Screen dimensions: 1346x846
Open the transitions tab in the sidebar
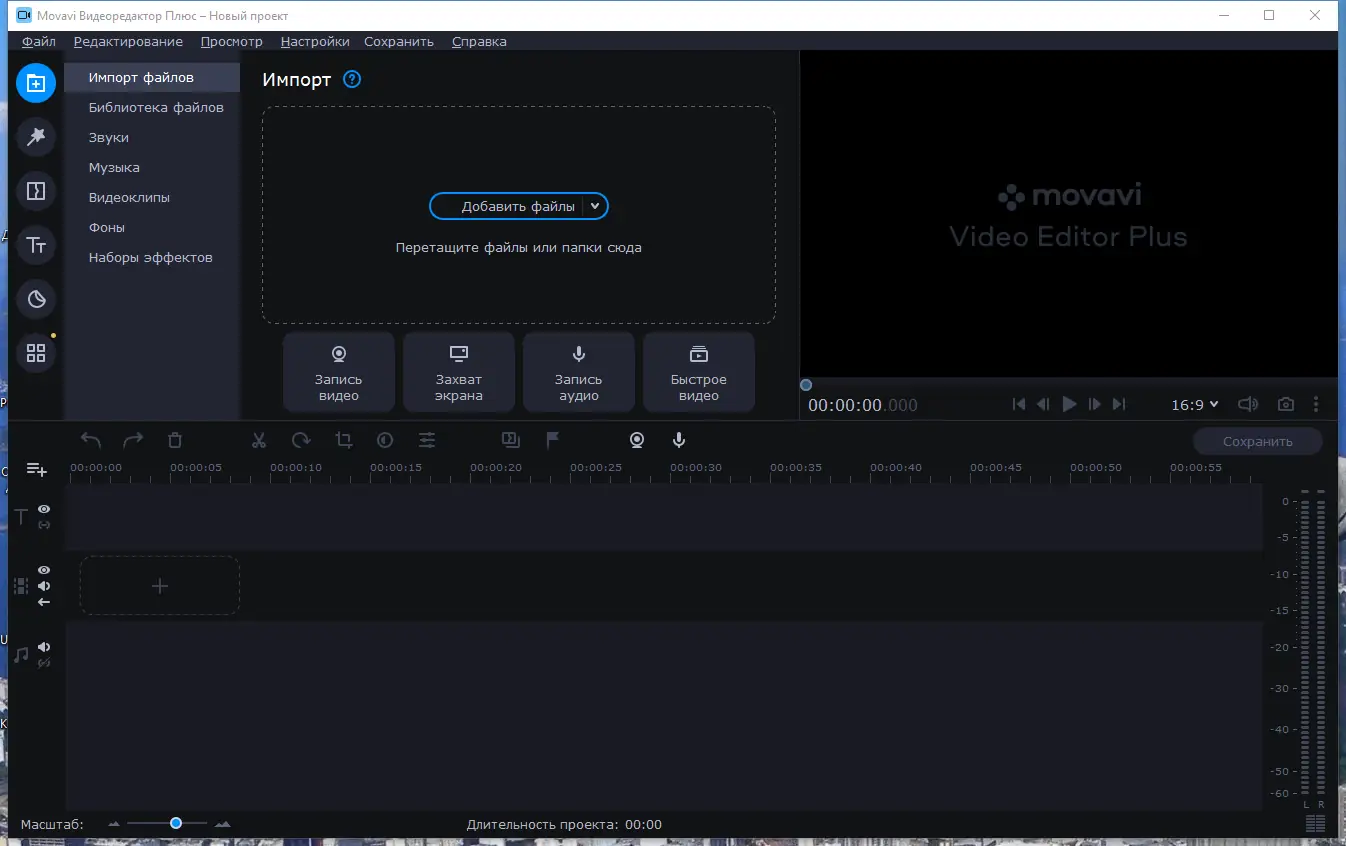tap(36, 191)
